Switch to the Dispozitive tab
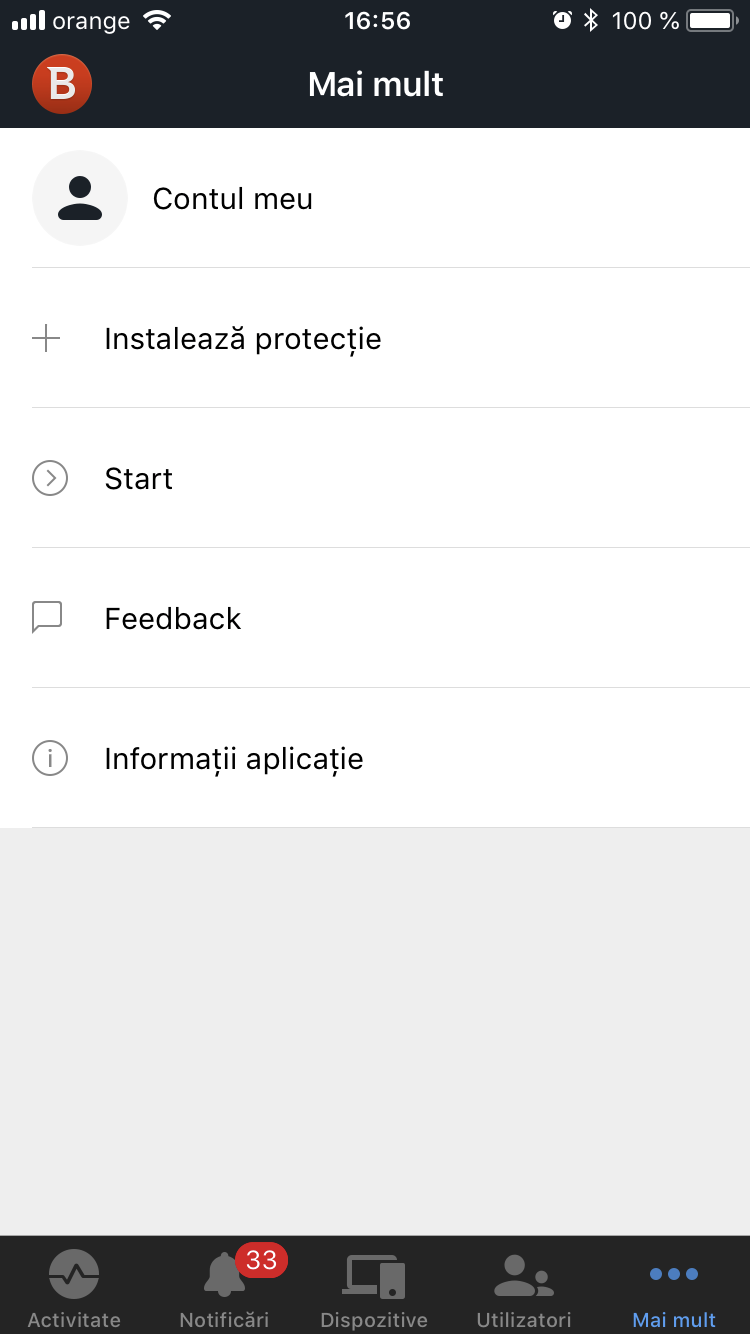This screenshot has width=750, height=1334. coord(374,1288)
